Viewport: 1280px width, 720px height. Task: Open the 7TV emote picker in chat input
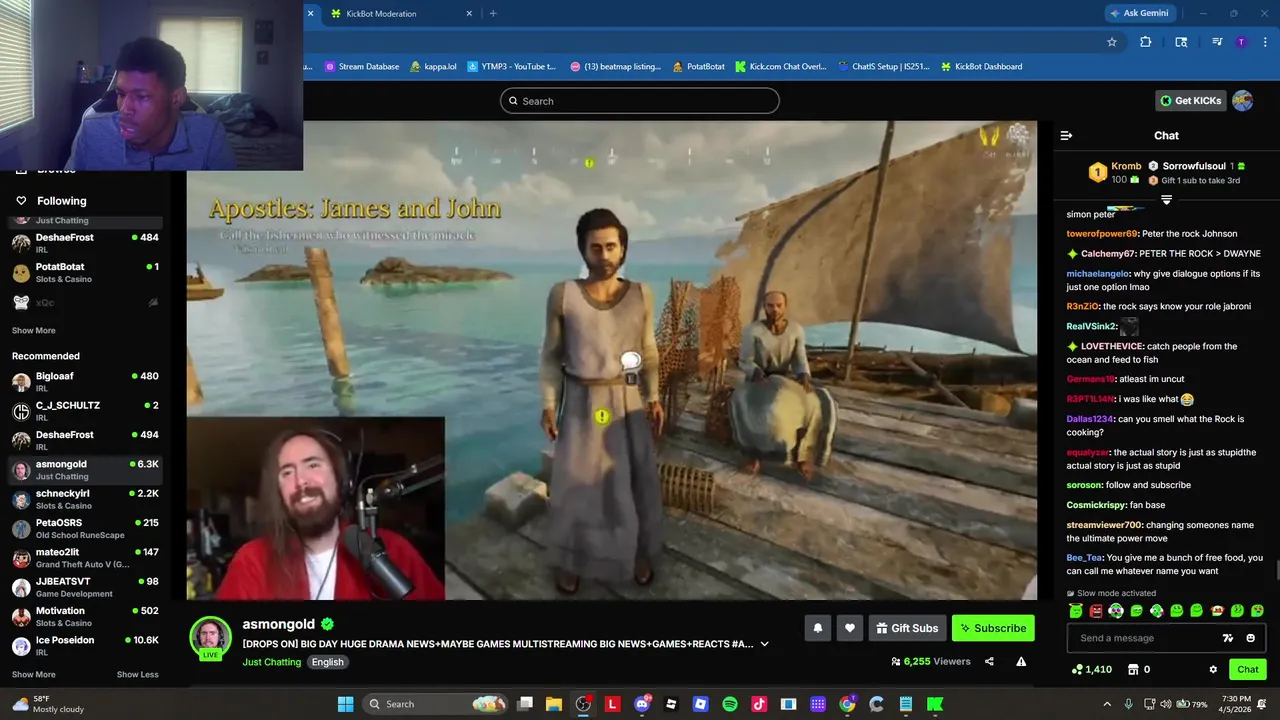pos(1228,638)
